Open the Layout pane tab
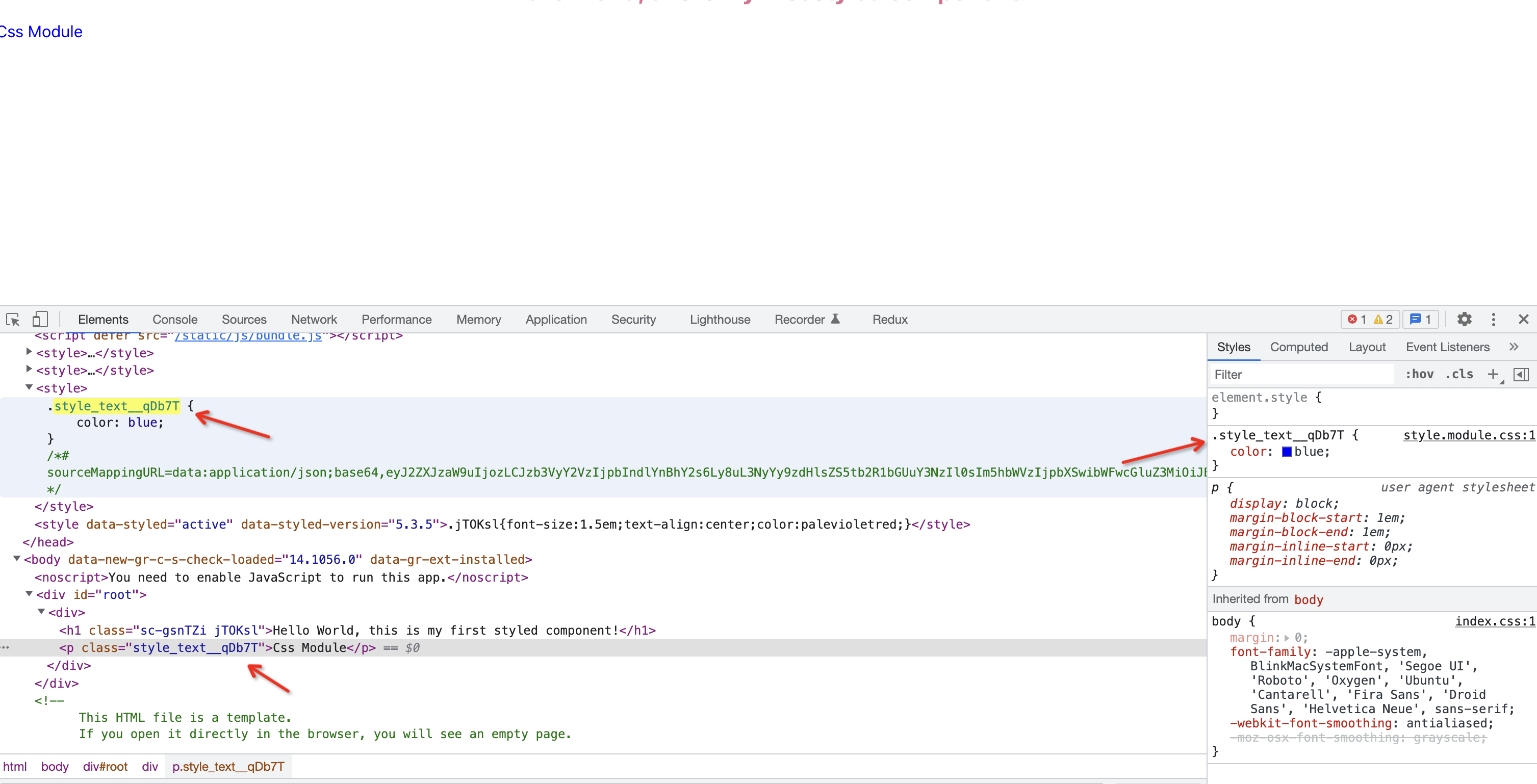The width and height of the screenshot is (1537, 784). [1367, 347]
